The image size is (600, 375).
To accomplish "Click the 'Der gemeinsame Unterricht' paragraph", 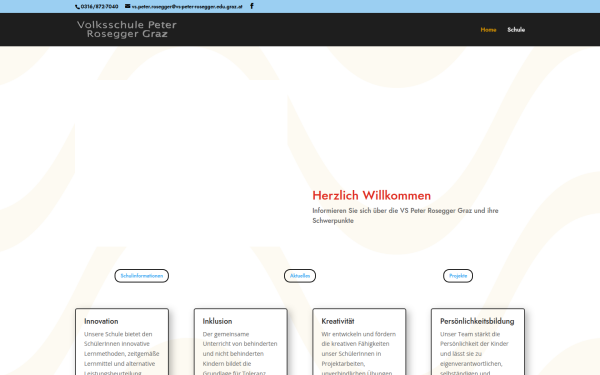I will (240, 353).
